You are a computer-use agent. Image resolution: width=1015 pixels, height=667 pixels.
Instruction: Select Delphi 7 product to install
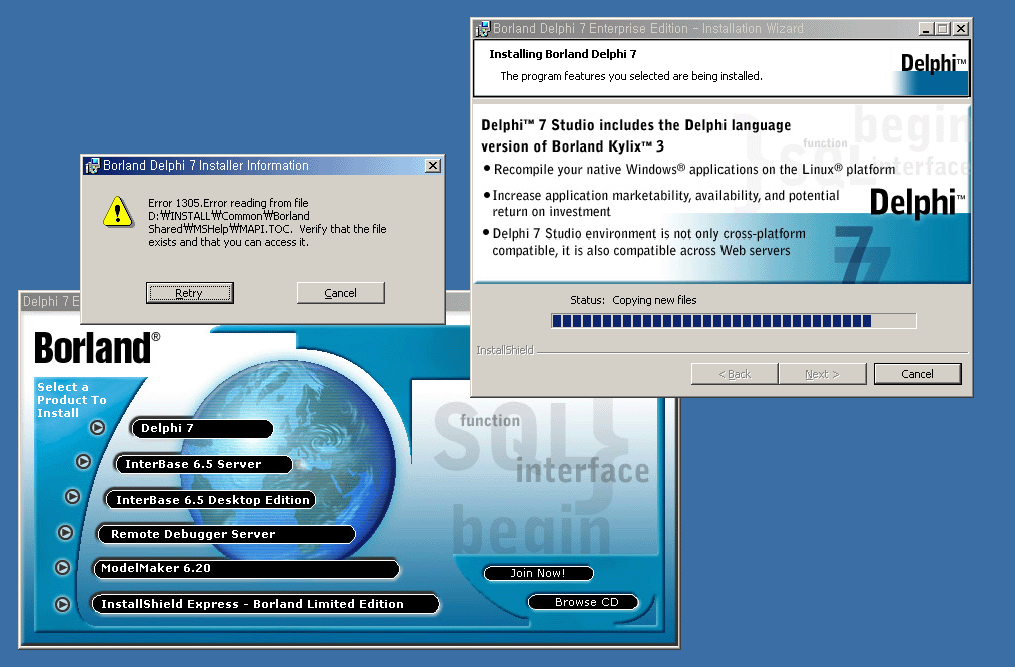[x=202, y=429]
